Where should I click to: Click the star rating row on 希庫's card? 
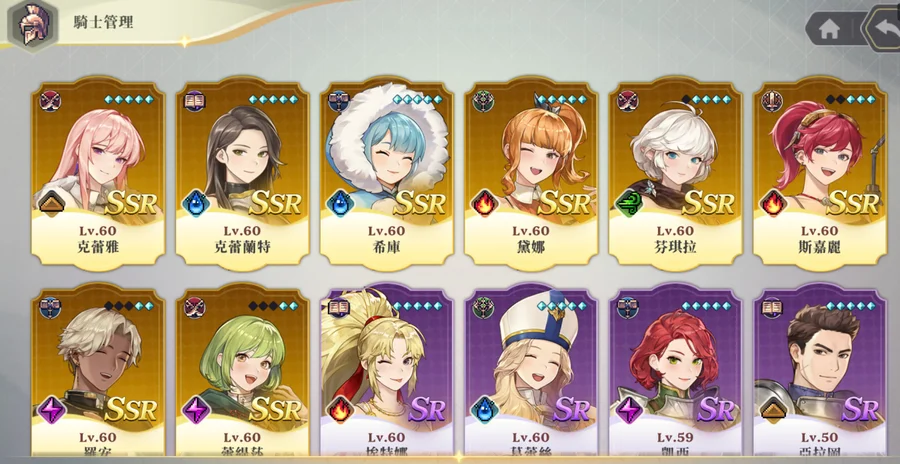point(417,99)
